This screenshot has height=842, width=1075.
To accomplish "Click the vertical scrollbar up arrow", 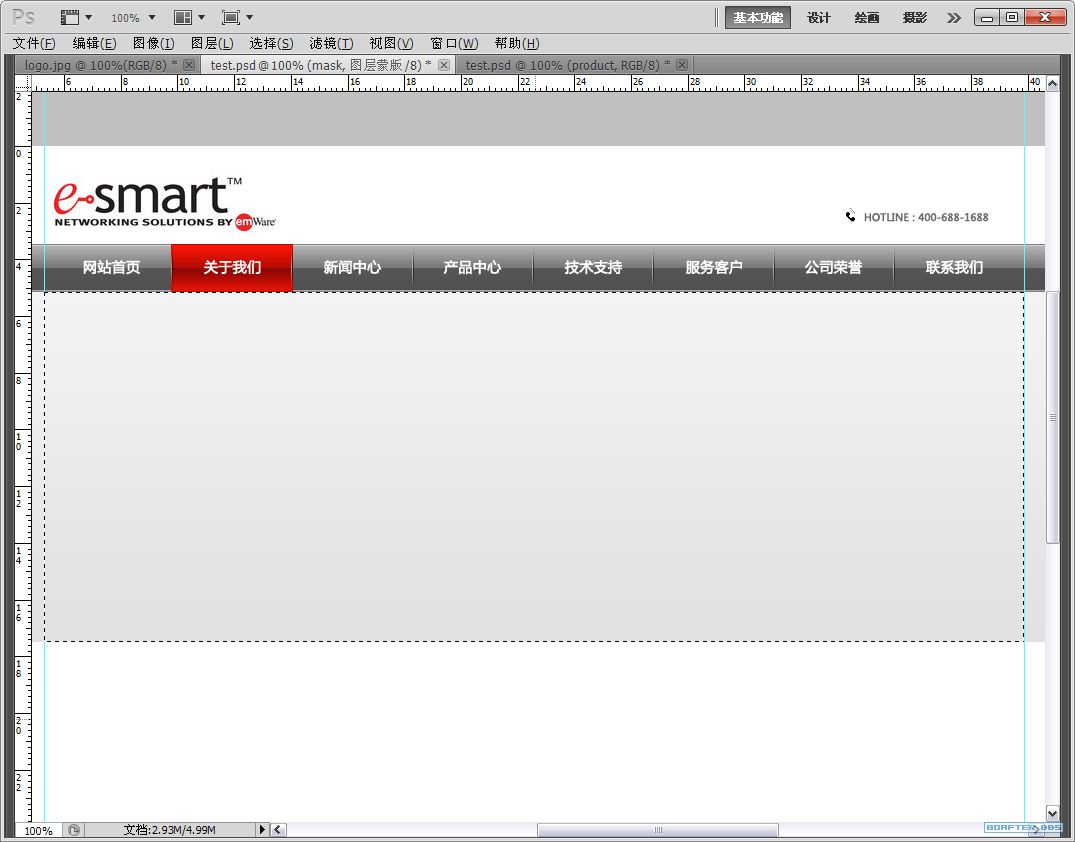I will click(x=1052, y=84).
